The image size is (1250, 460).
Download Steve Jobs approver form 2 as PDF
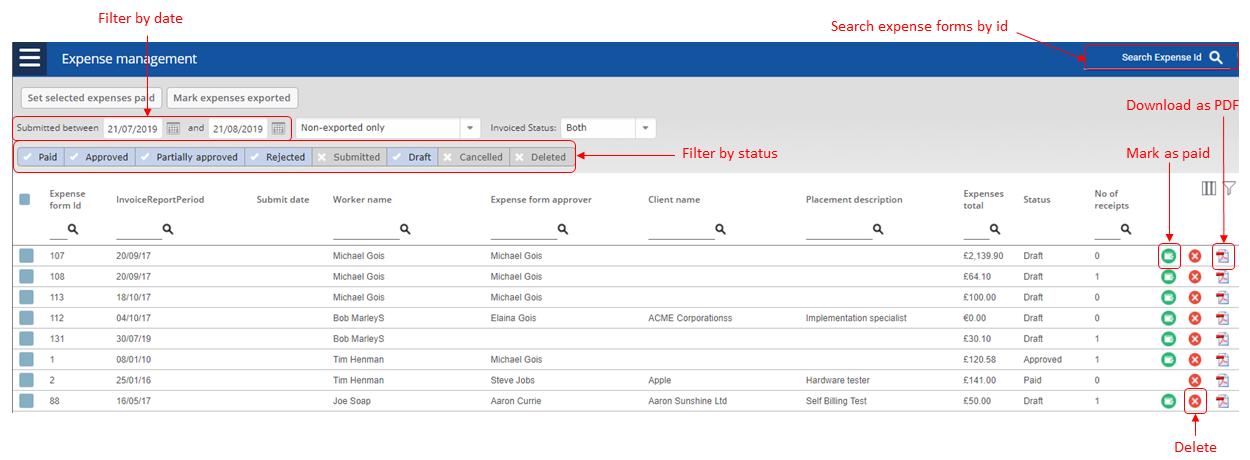pos(1221,381)
